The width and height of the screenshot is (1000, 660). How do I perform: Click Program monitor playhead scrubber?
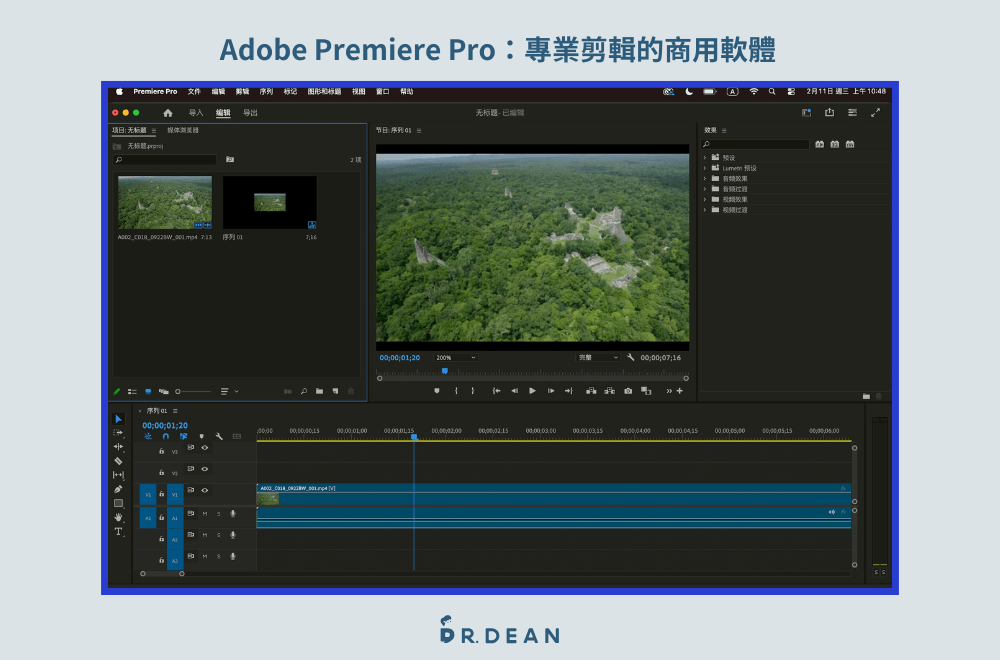[x=445, y=370]
